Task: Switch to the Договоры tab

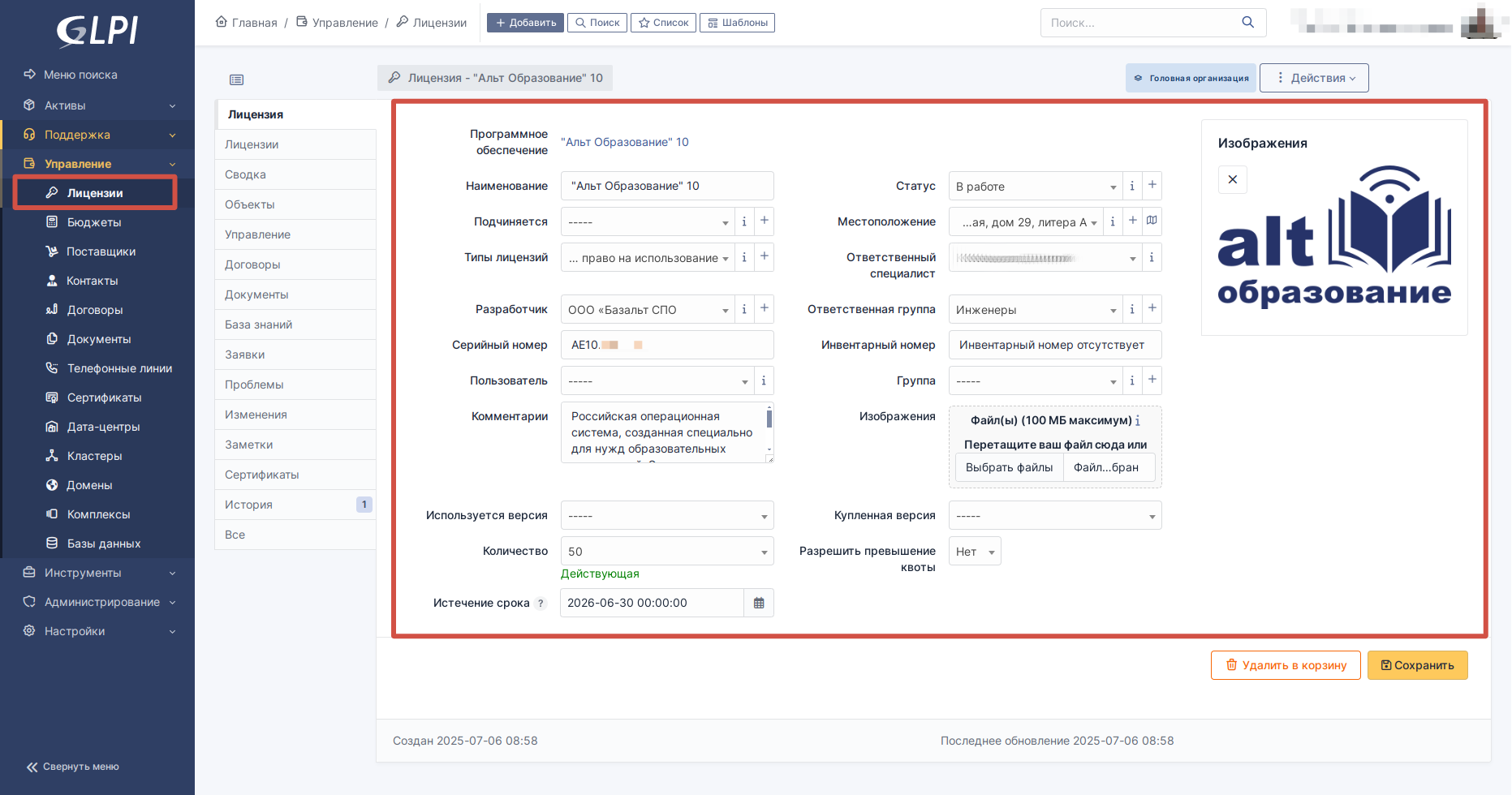Action: pos(295,264)
